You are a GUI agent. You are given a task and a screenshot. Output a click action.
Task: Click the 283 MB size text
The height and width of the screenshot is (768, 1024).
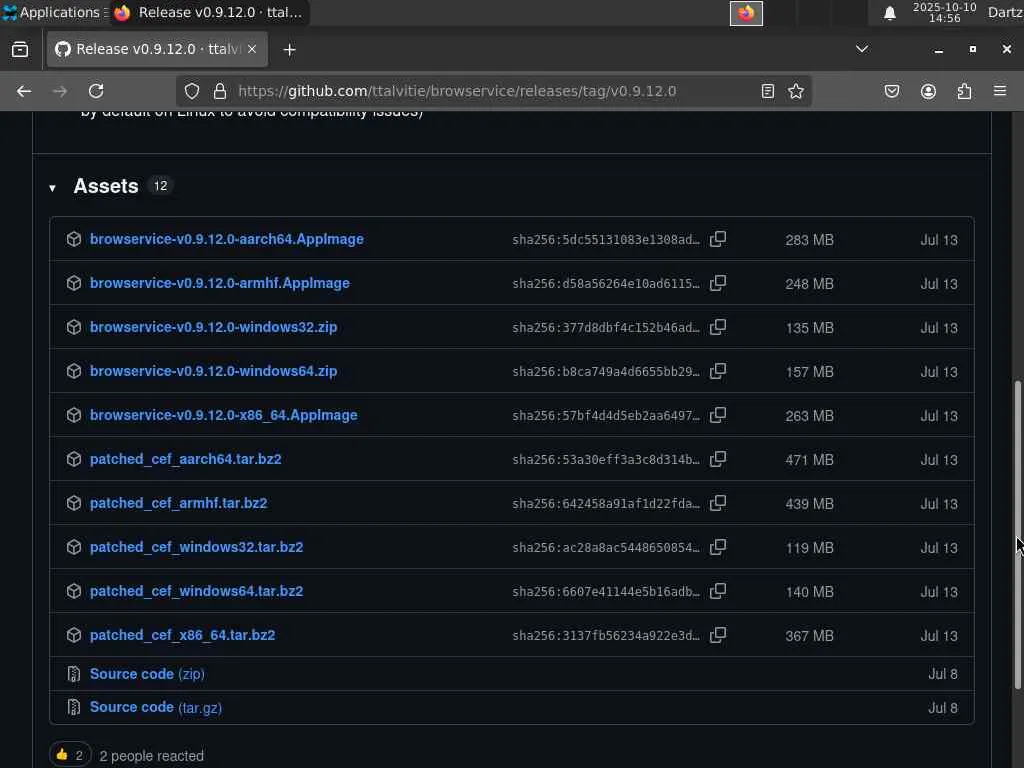coord(809,240)
